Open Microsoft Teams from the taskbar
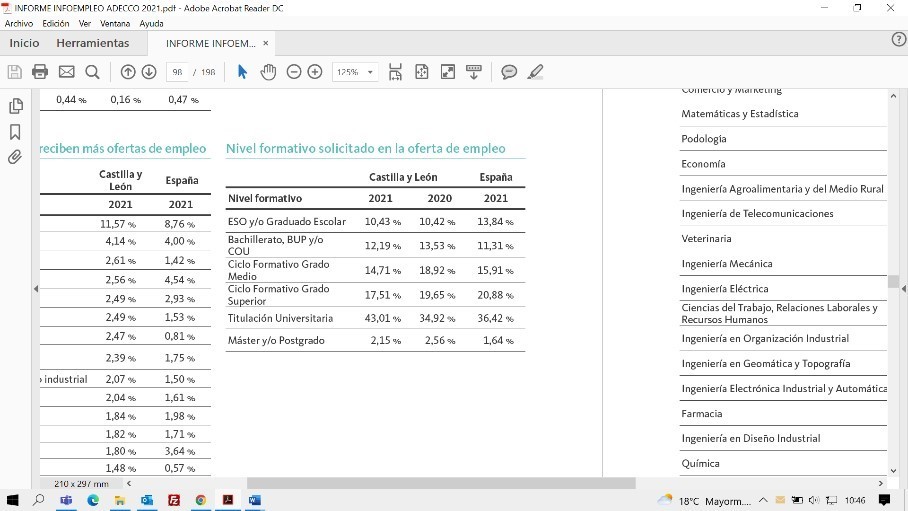 pyautogui.click(x=66, y=500)
